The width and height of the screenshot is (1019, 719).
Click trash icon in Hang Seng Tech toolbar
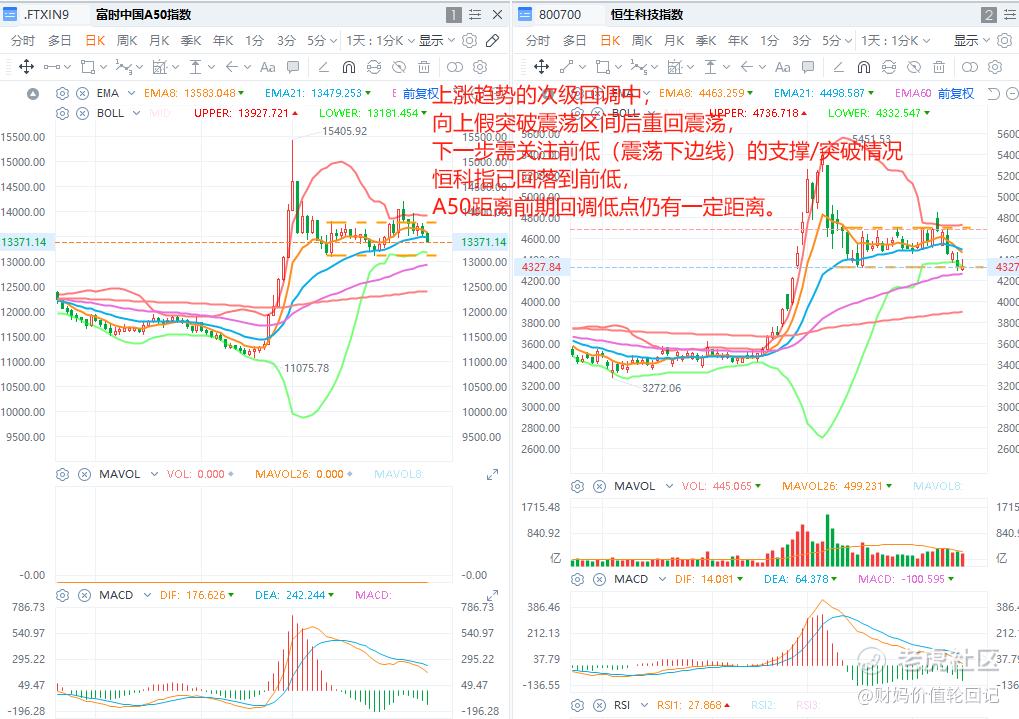[x=938, y=66]
